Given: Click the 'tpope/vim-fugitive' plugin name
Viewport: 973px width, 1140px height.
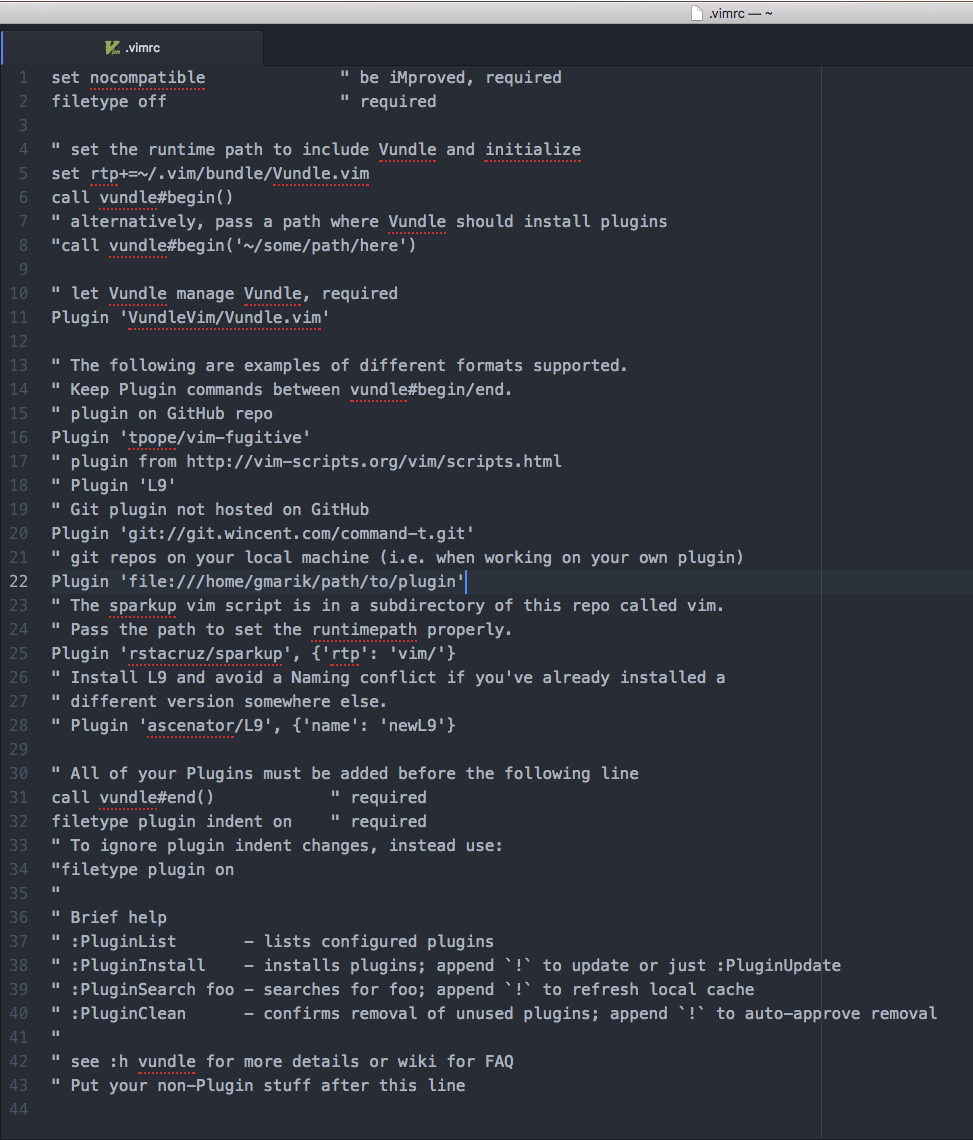Looking at the screenshot, I should pos(220,437).
